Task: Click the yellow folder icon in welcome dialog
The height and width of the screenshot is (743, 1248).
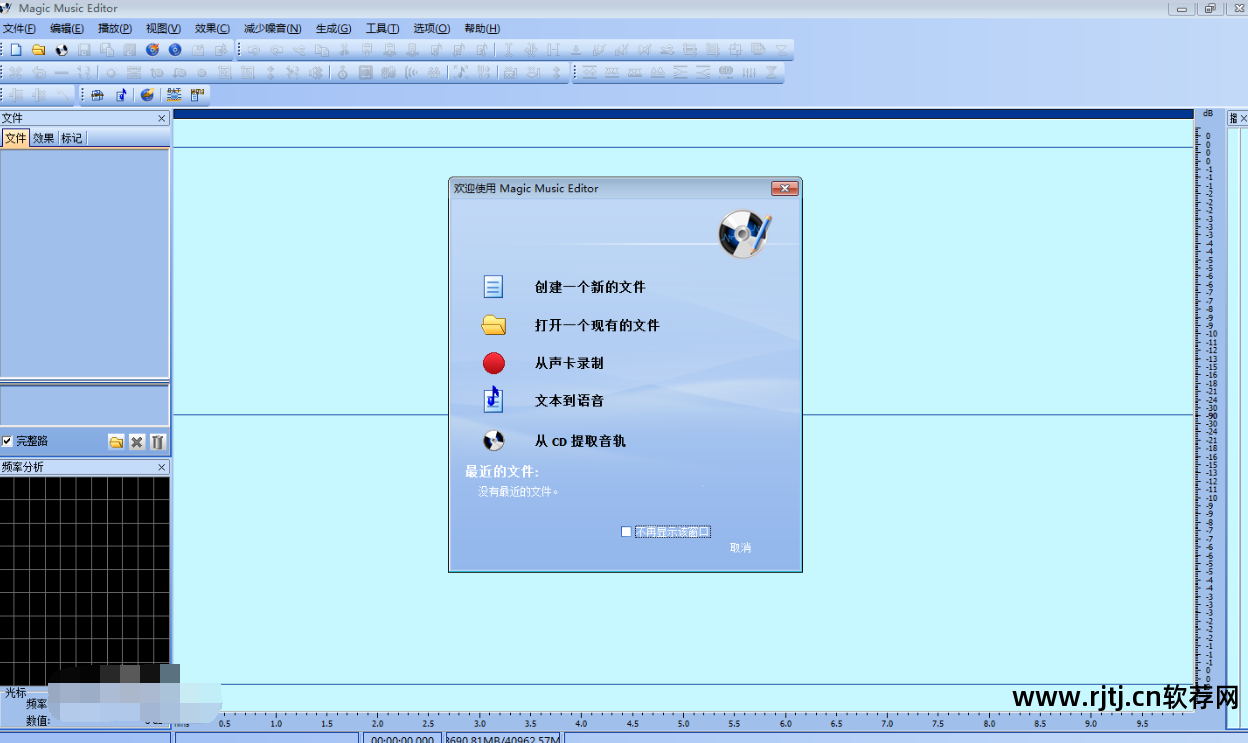Action: (493, 325)
